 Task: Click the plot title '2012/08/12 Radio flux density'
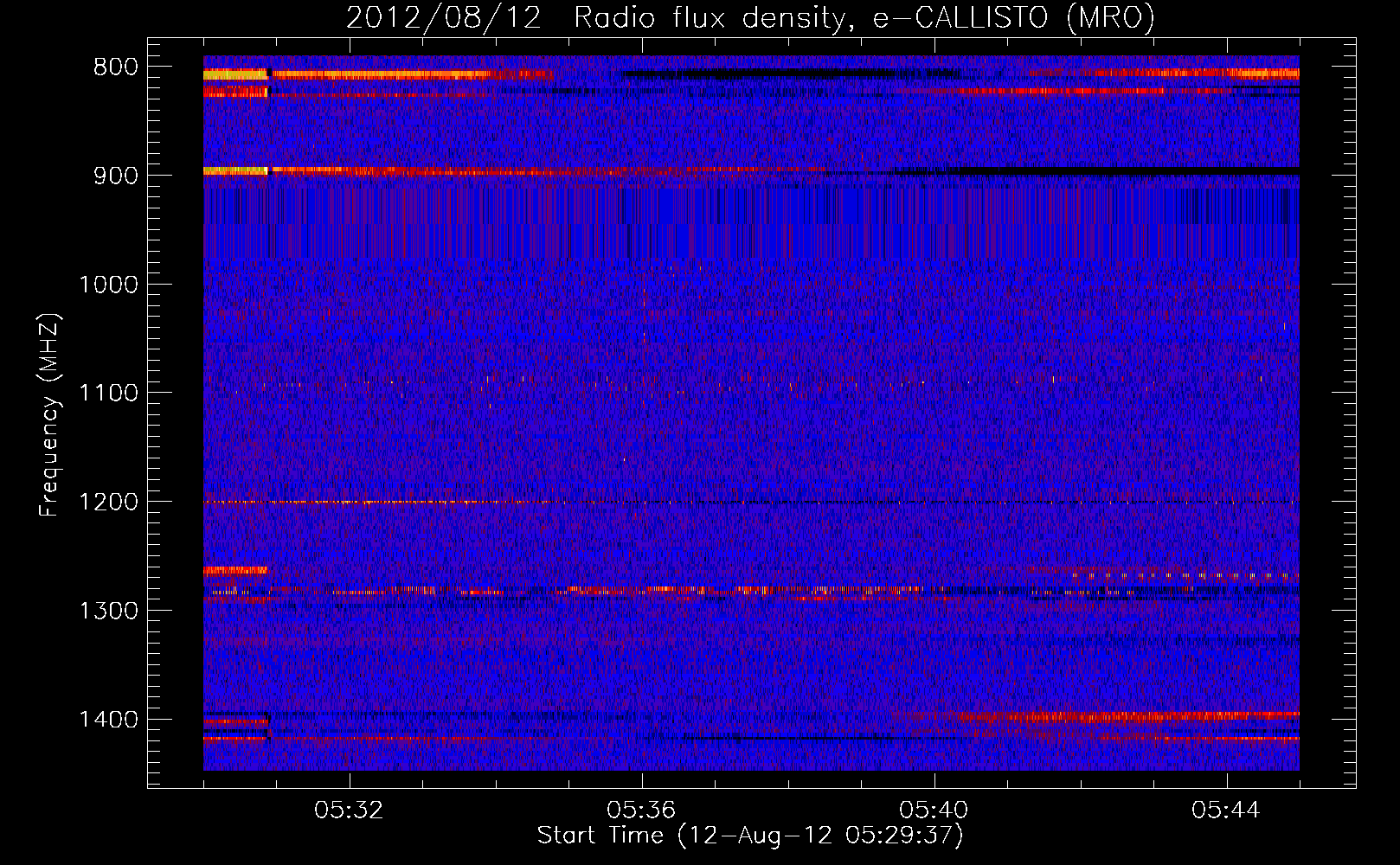(x=750, y=17)
